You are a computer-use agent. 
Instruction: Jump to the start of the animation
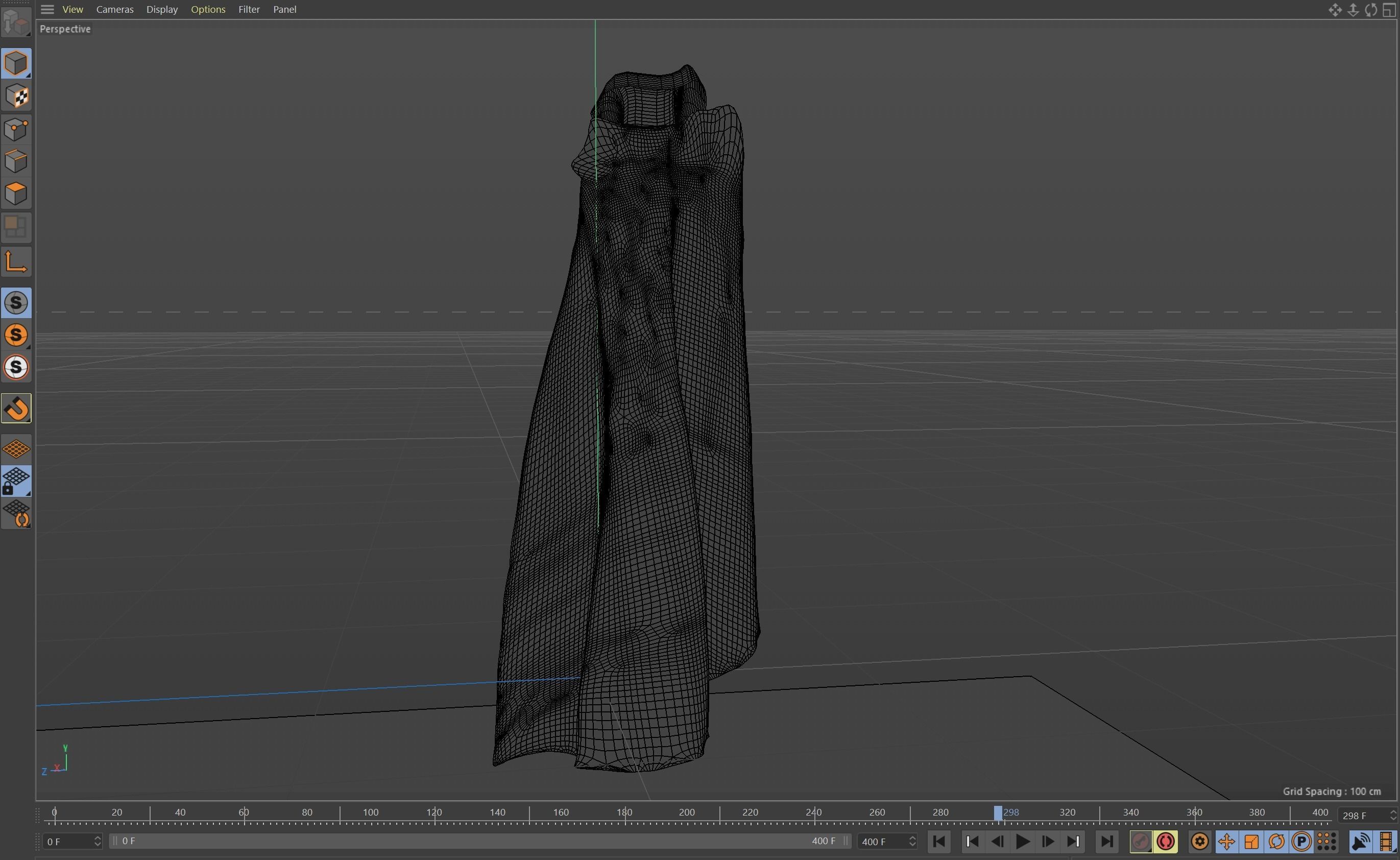[938, 841]
